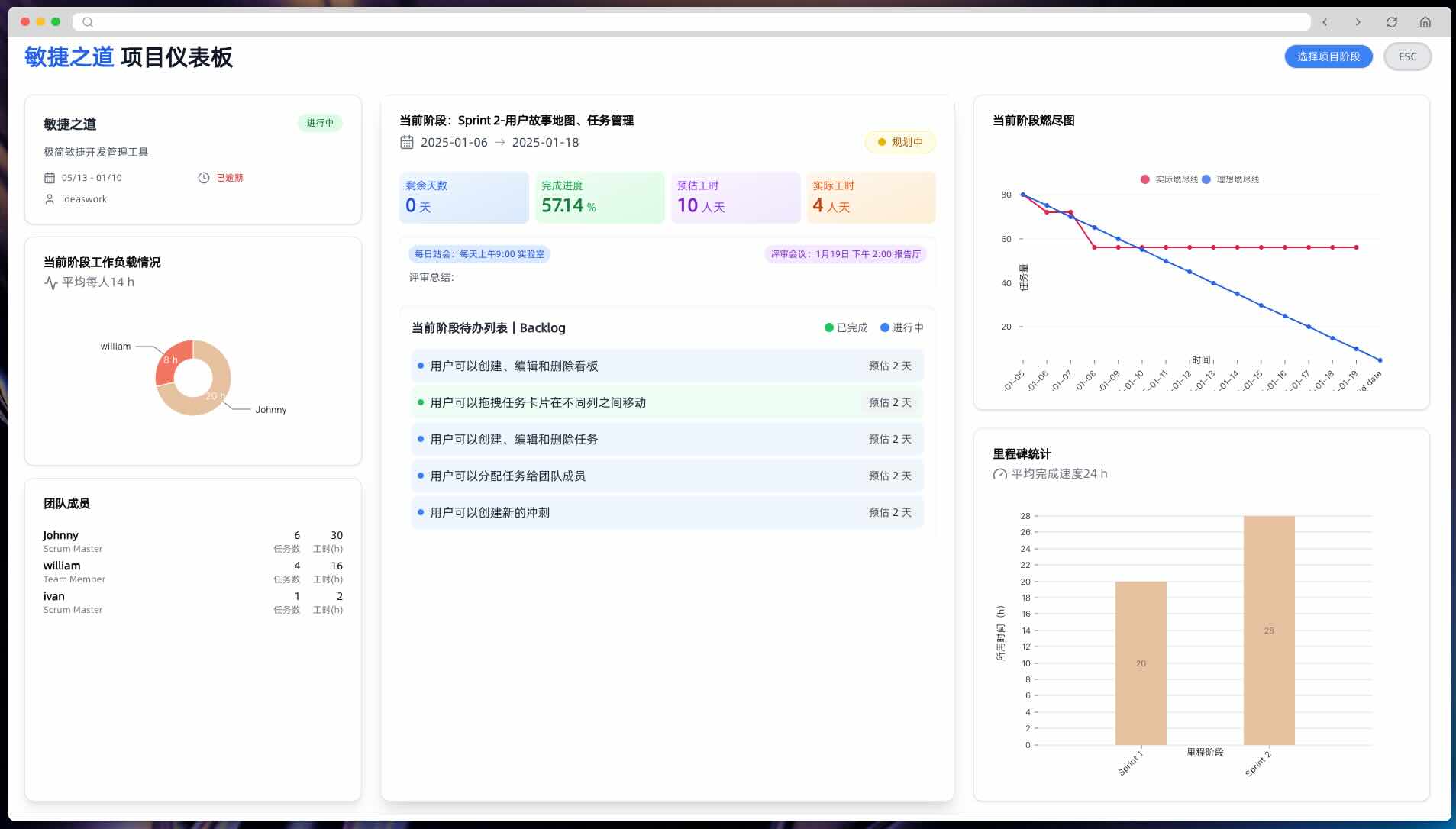The width and height of the screenshot is (1456, 829).
Task: Click the user icon beside ideaswork
Action: 50,199
